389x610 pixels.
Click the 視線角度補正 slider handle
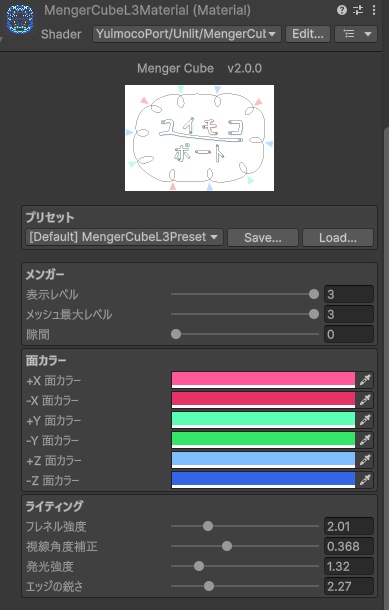pos(227,546)
